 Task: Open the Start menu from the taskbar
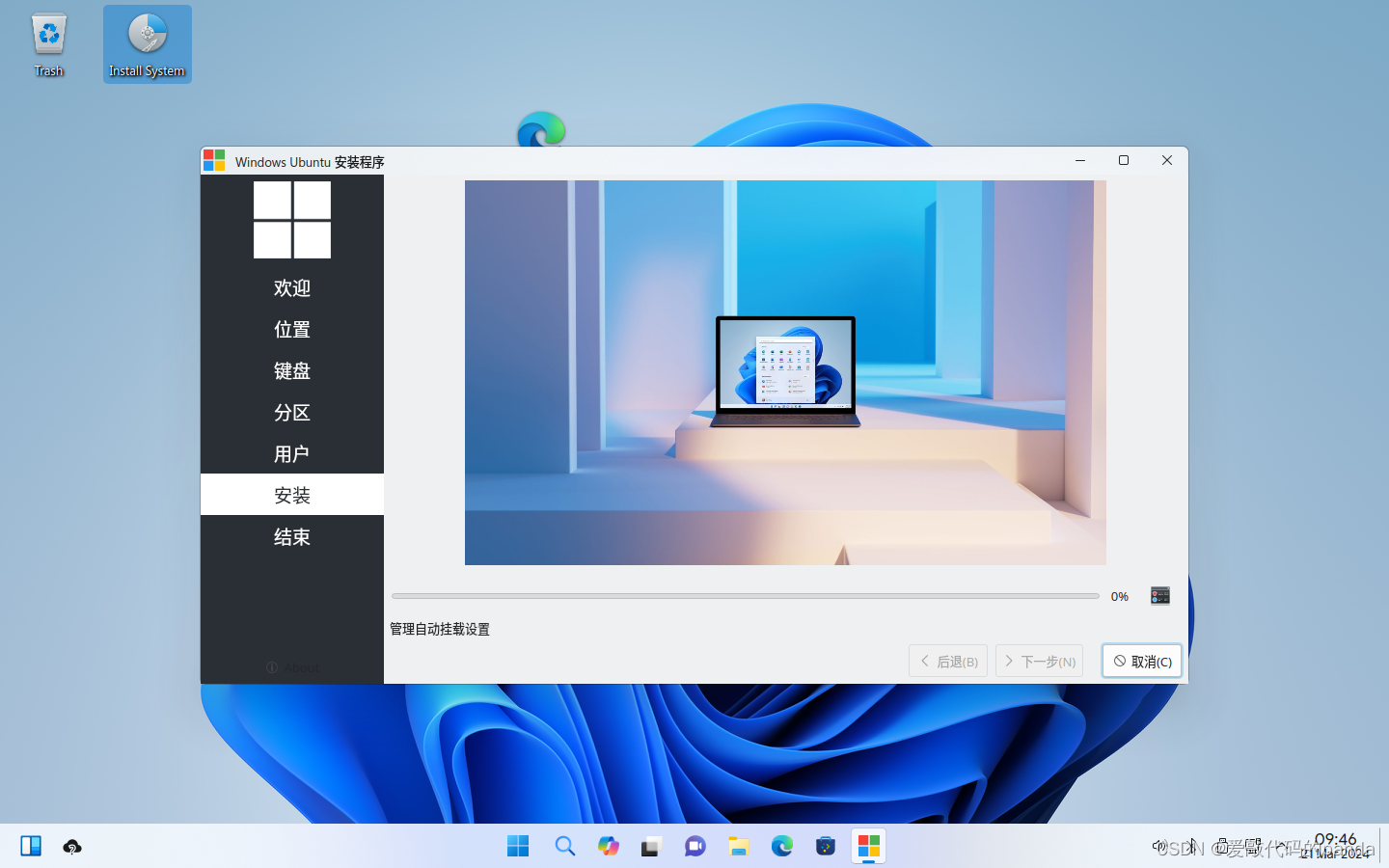click(518, 846)
